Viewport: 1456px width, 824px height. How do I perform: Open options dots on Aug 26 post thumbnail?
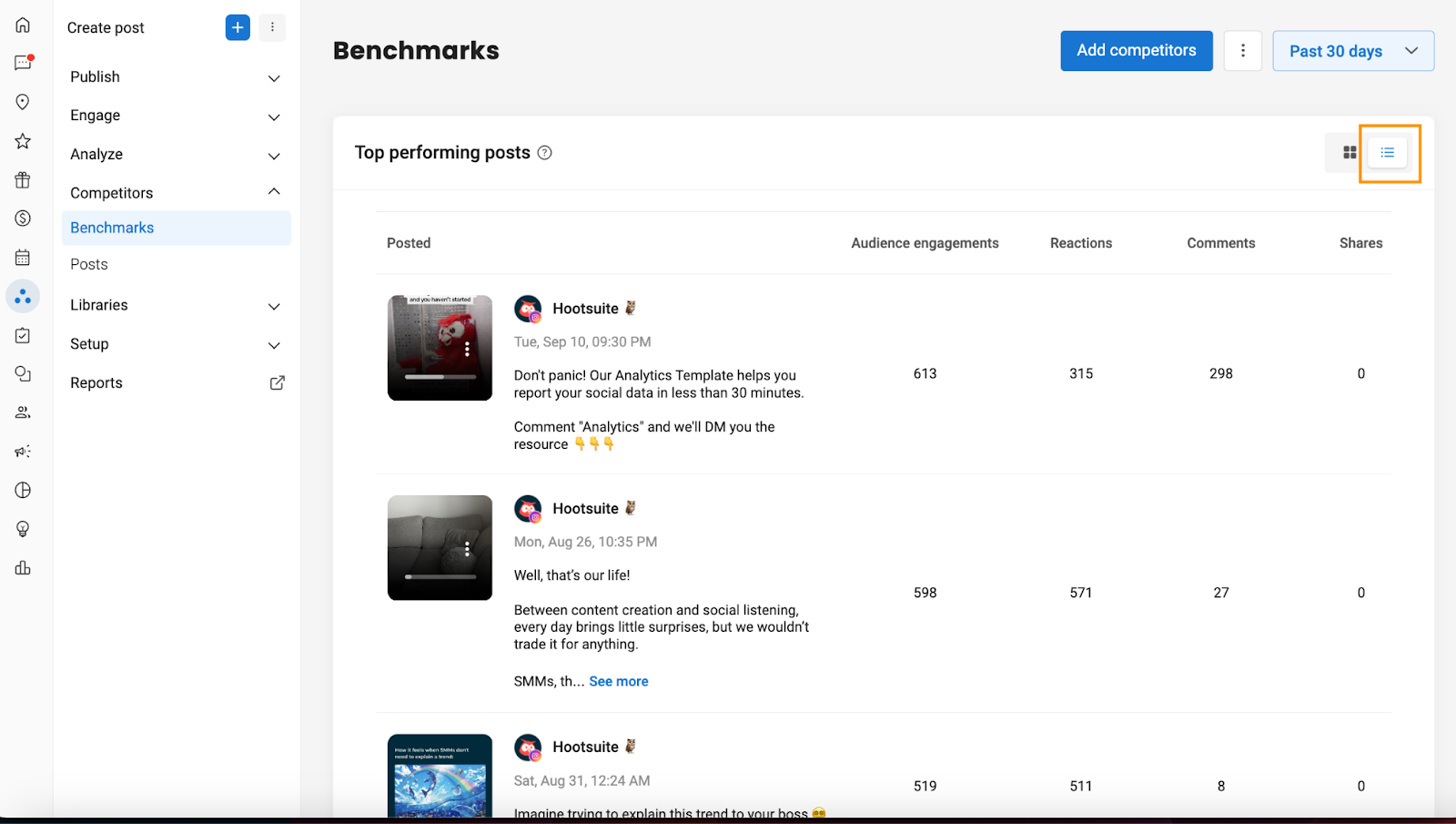468,549
